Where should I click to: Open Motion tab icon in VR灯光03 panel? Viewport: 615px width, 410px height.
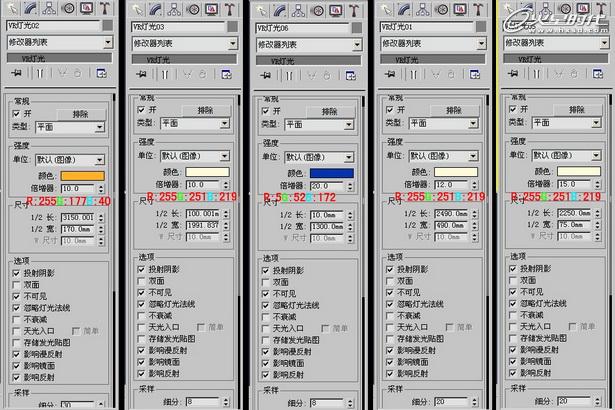coord(193,9)
